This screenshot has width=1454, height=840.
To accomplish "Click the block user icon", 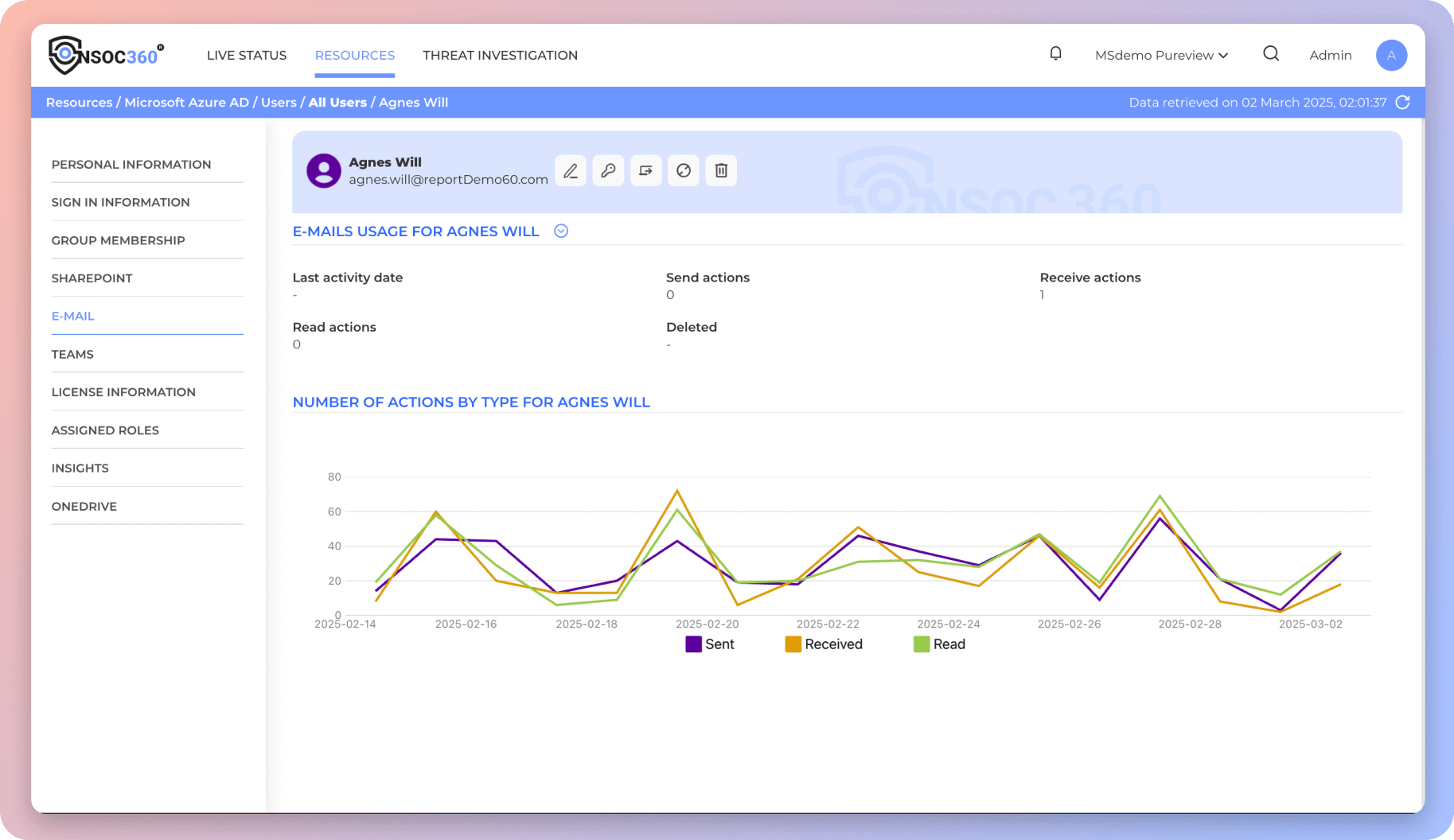I will pyautogui.click(x=684, y=170).
